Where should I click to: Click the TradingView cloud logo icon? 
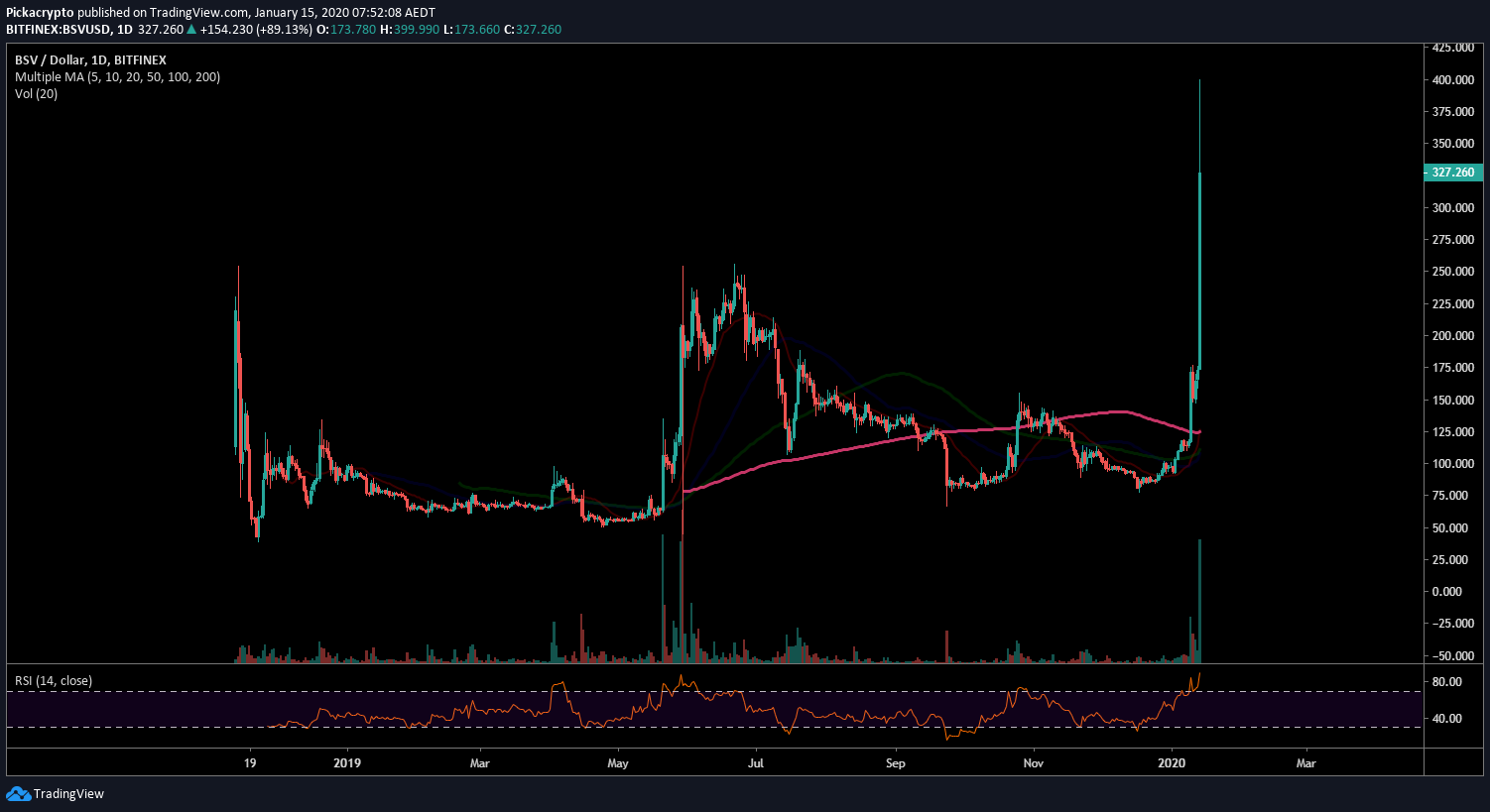(x=18, y=794)
